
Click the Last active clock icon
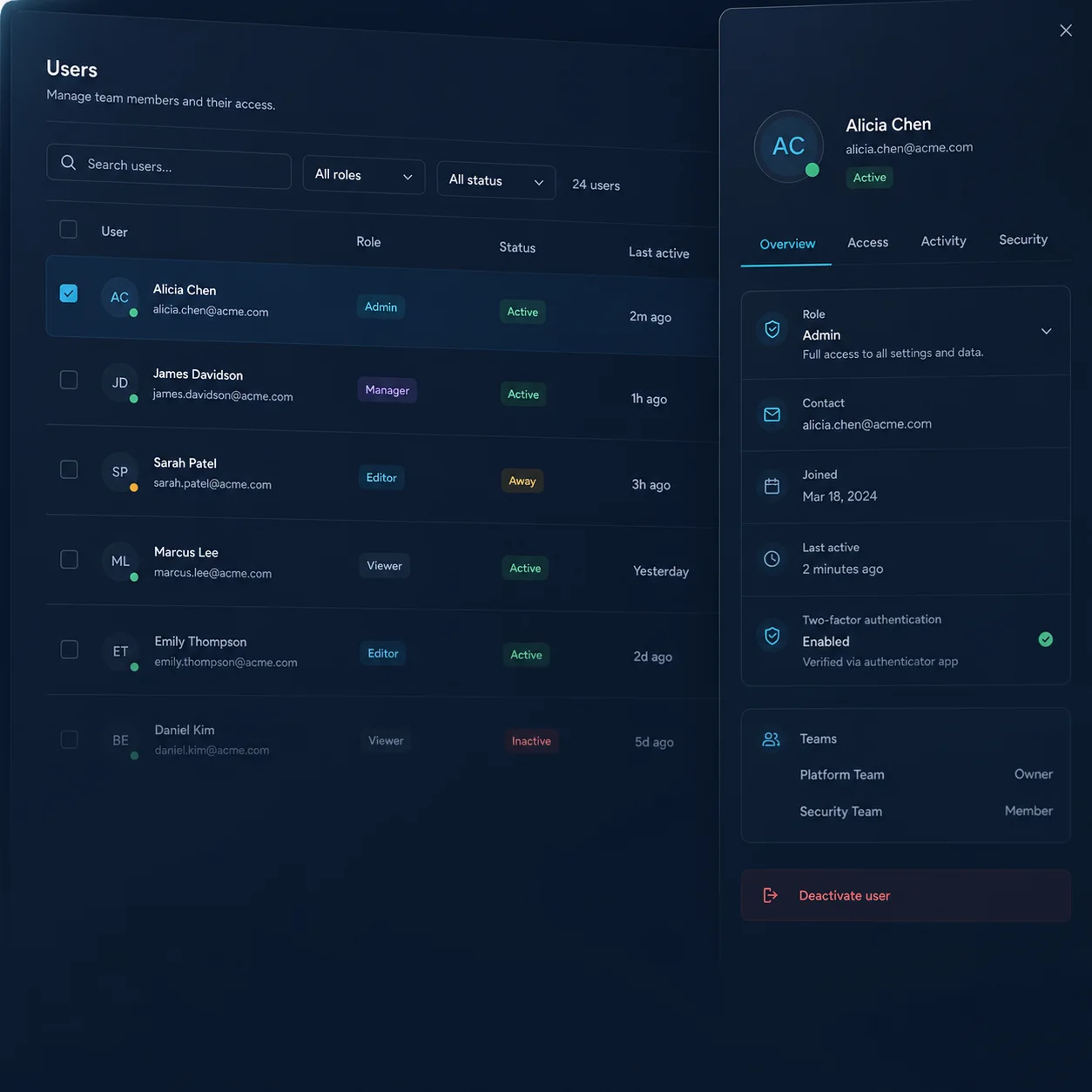coord(772,559)
